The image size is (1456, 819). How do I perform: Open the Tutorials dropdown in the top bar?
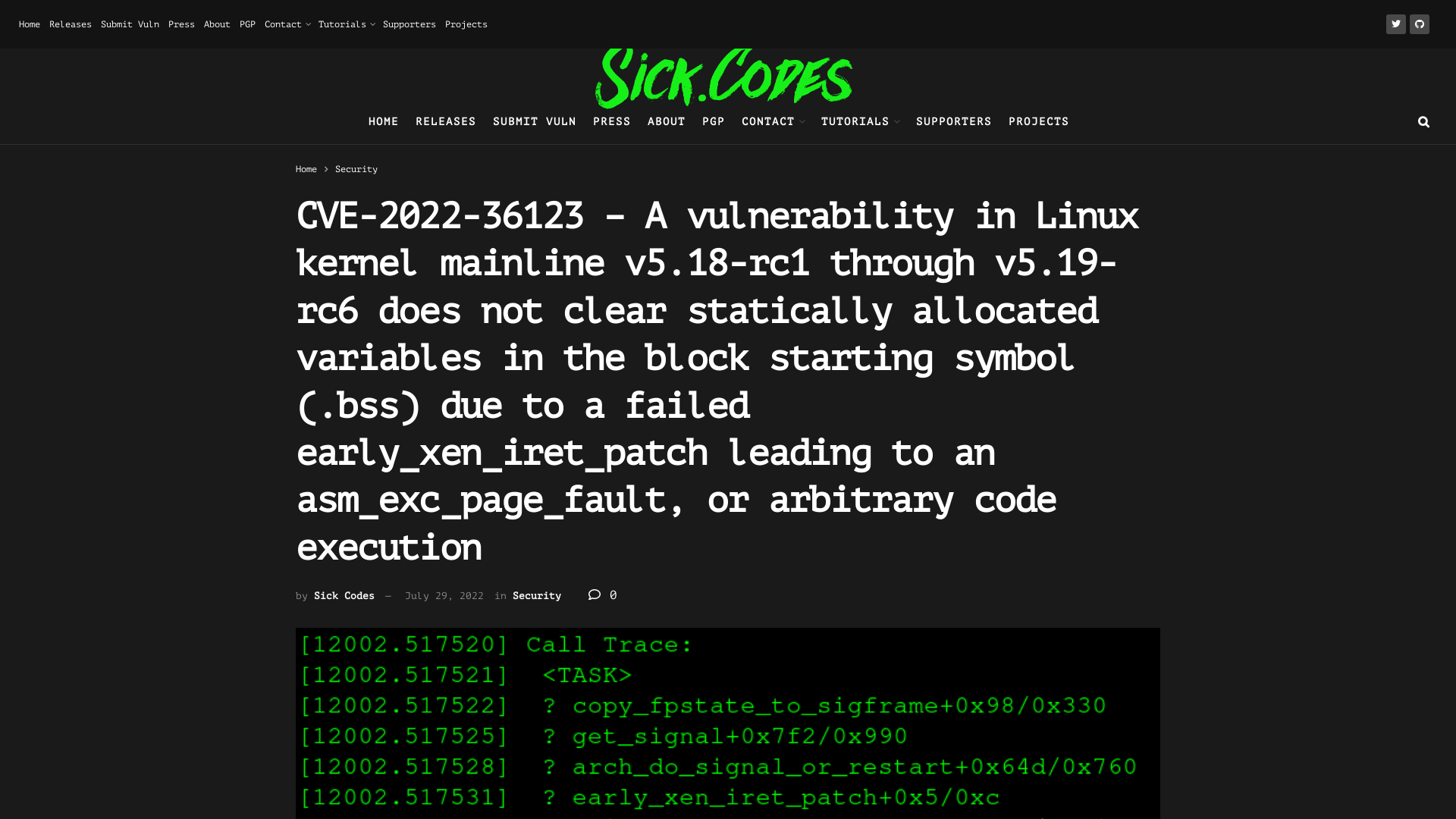click(346, 24)
